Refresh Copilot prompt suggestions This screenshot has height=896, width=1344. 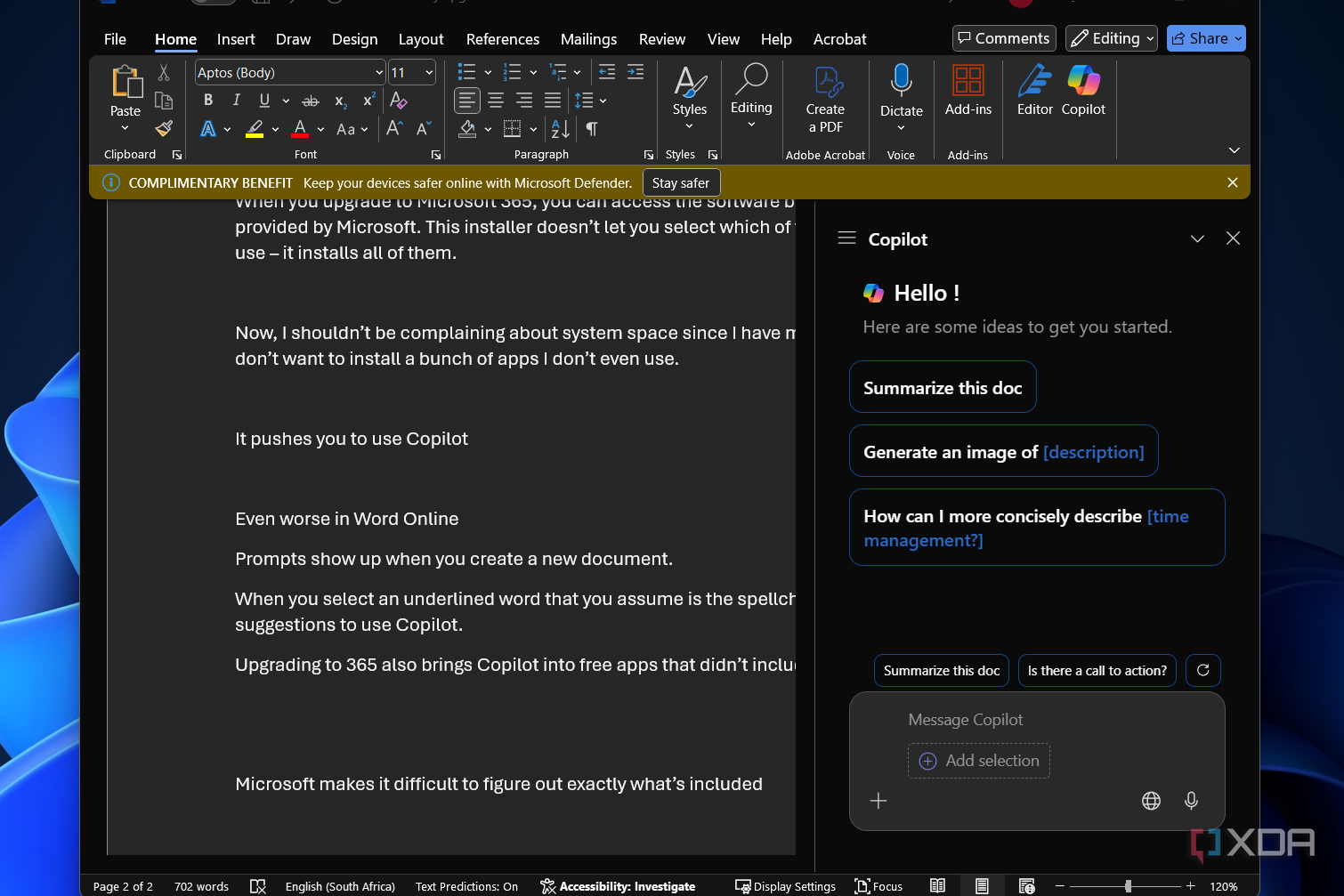click(x=1203, y=671)
